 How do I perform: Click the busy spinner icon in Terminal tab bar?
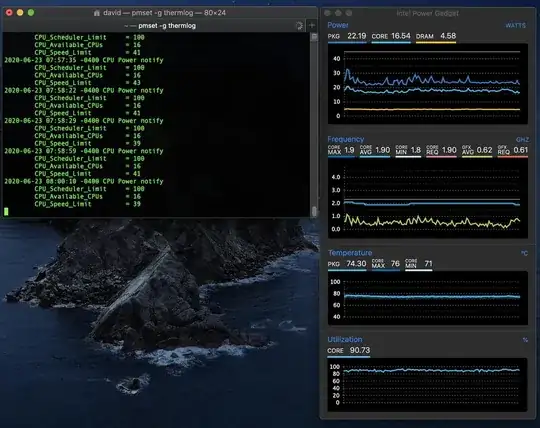point(299,26)
